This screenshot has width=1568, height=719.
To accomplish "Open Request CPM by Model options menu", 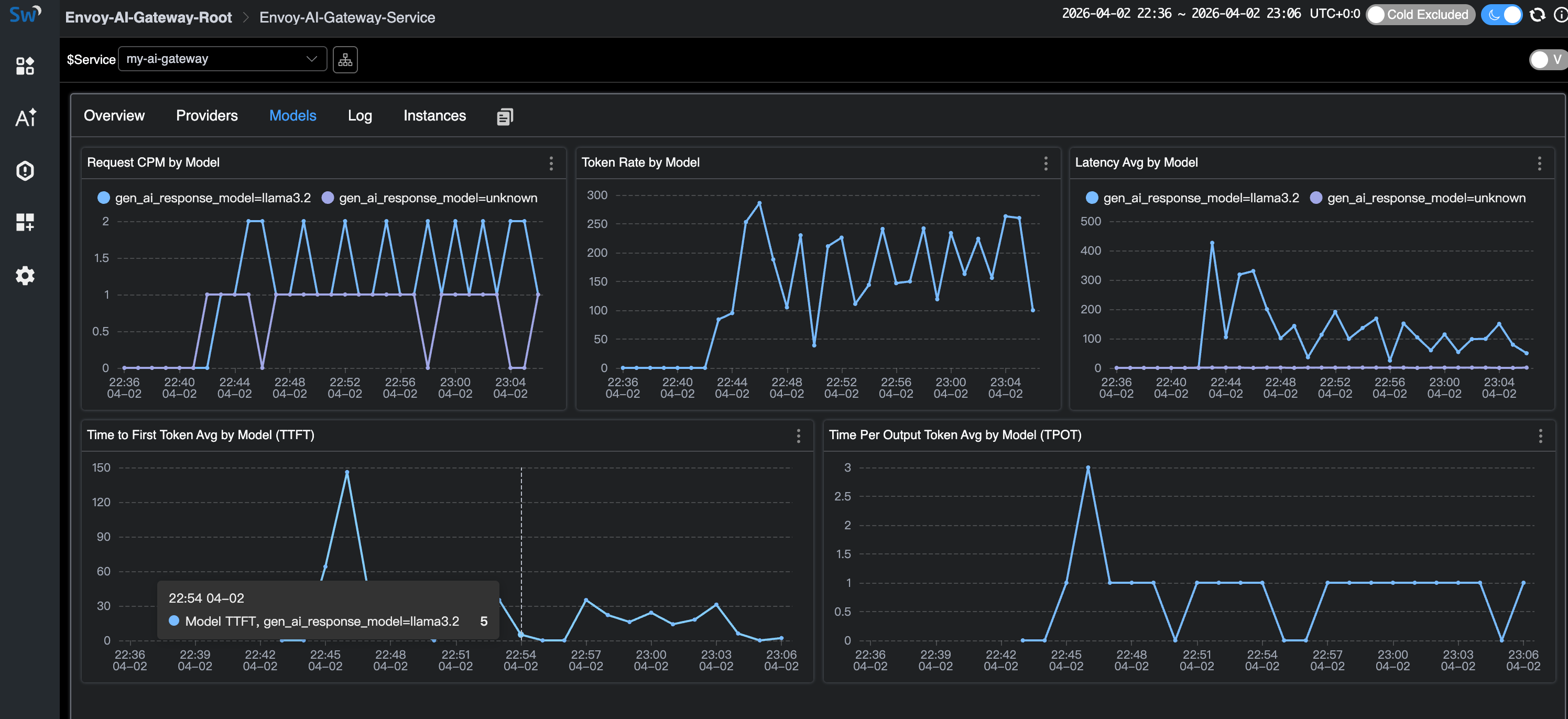I will [551, 163].
